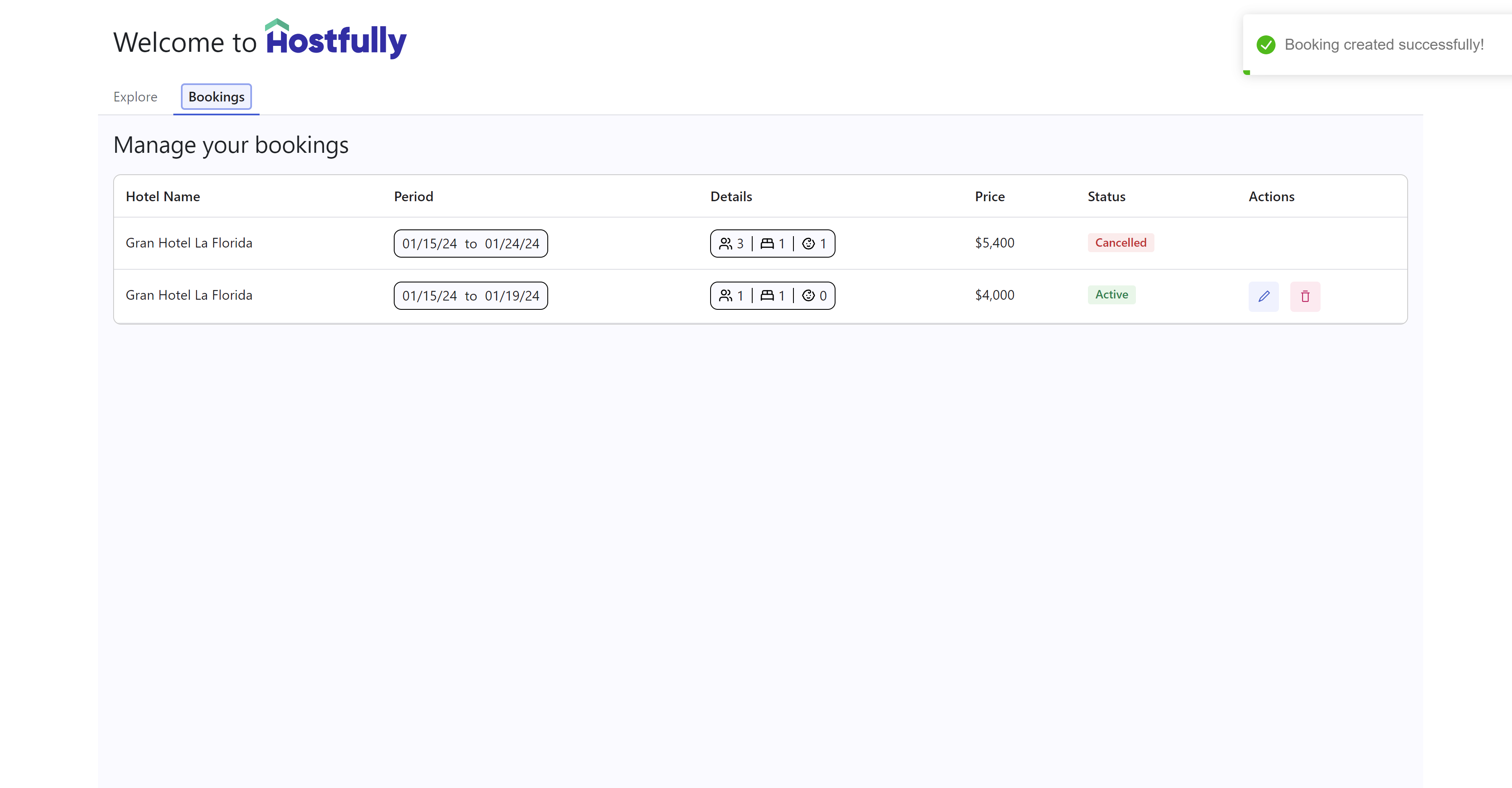Viewport: 1512px width, 788px height.
Task: Click the Active status badge
Action: pos(1111,294)
